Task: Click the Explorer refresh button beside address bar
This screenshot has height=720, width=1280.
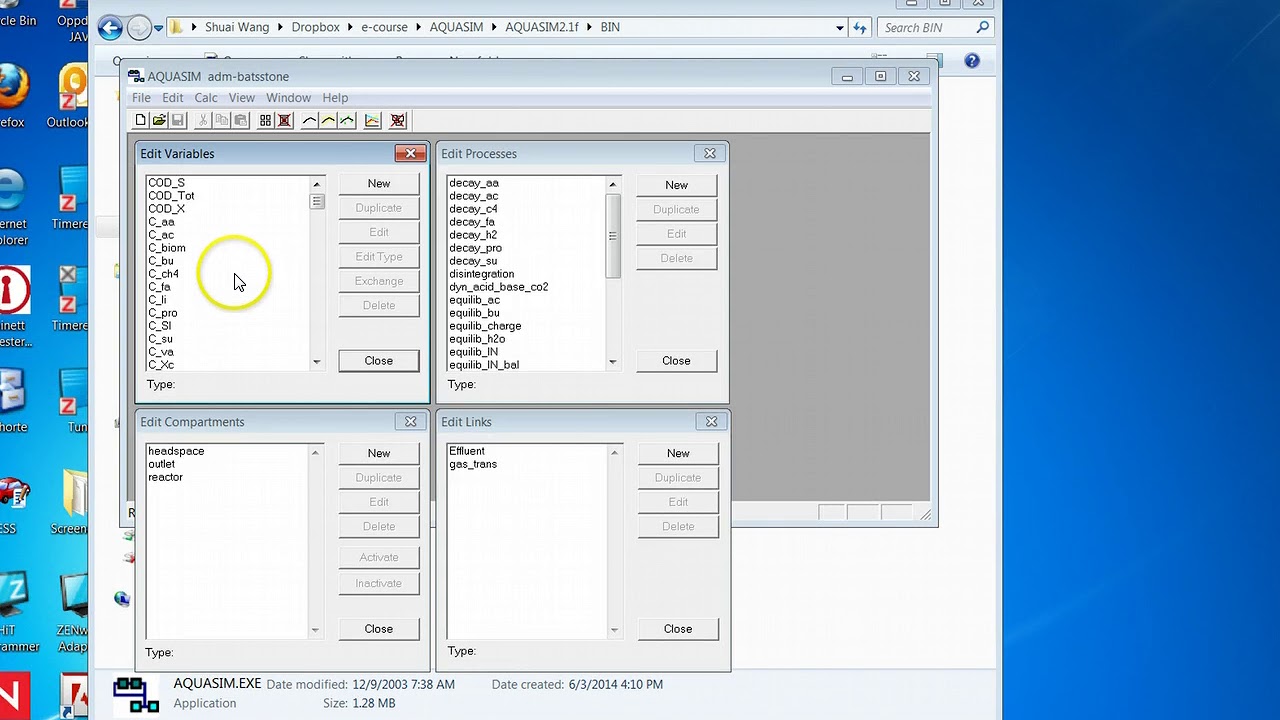Action: click(x=861, y=28)
